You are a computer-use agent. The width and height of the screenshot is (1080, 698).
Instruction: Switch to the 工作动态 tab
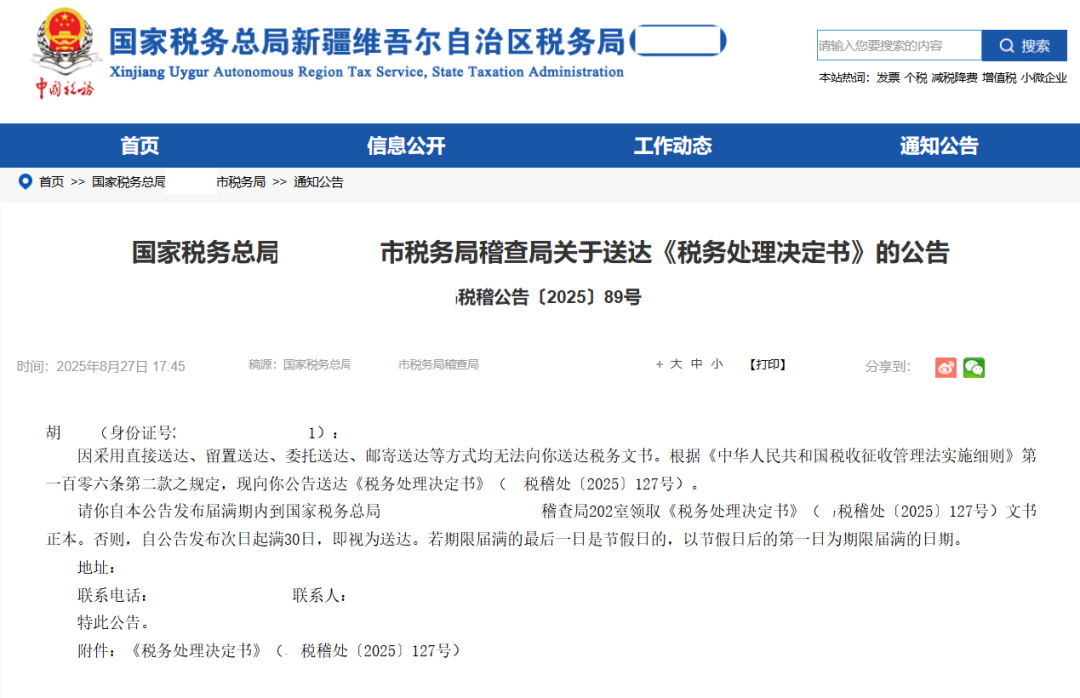(672, 145)
